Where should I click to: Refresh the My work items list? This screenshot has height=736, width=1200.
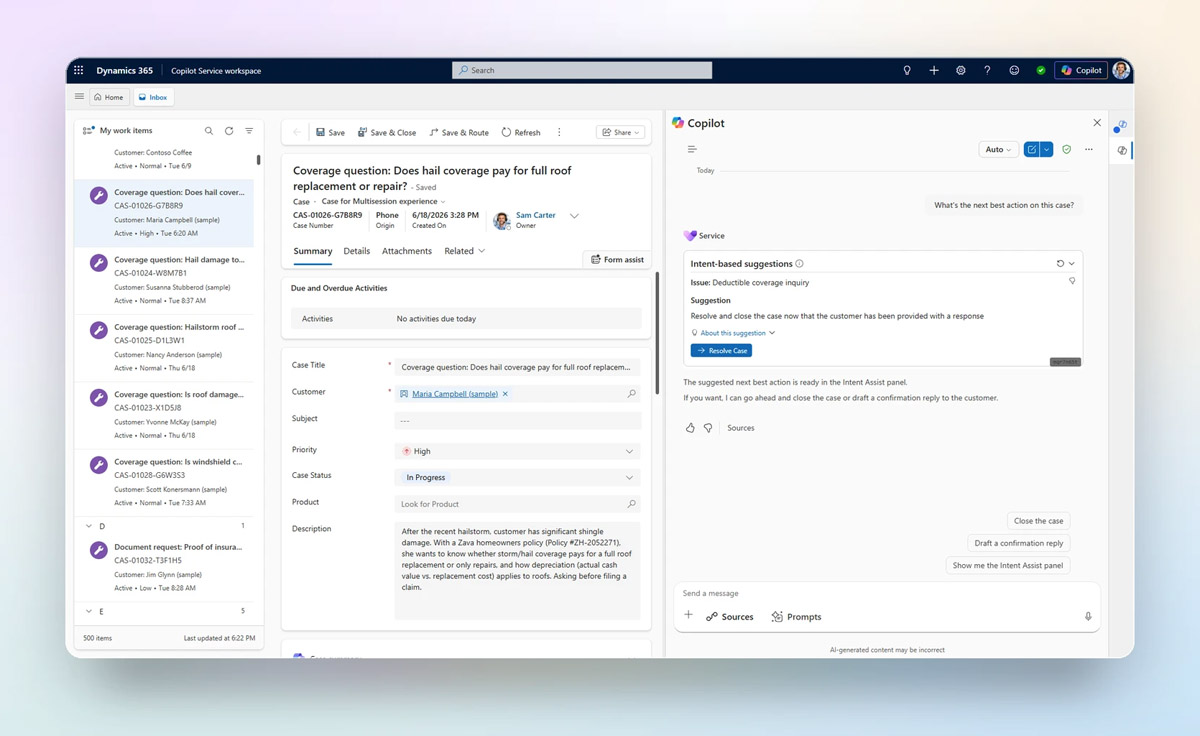pyautogui.click(x=229, y=131)
